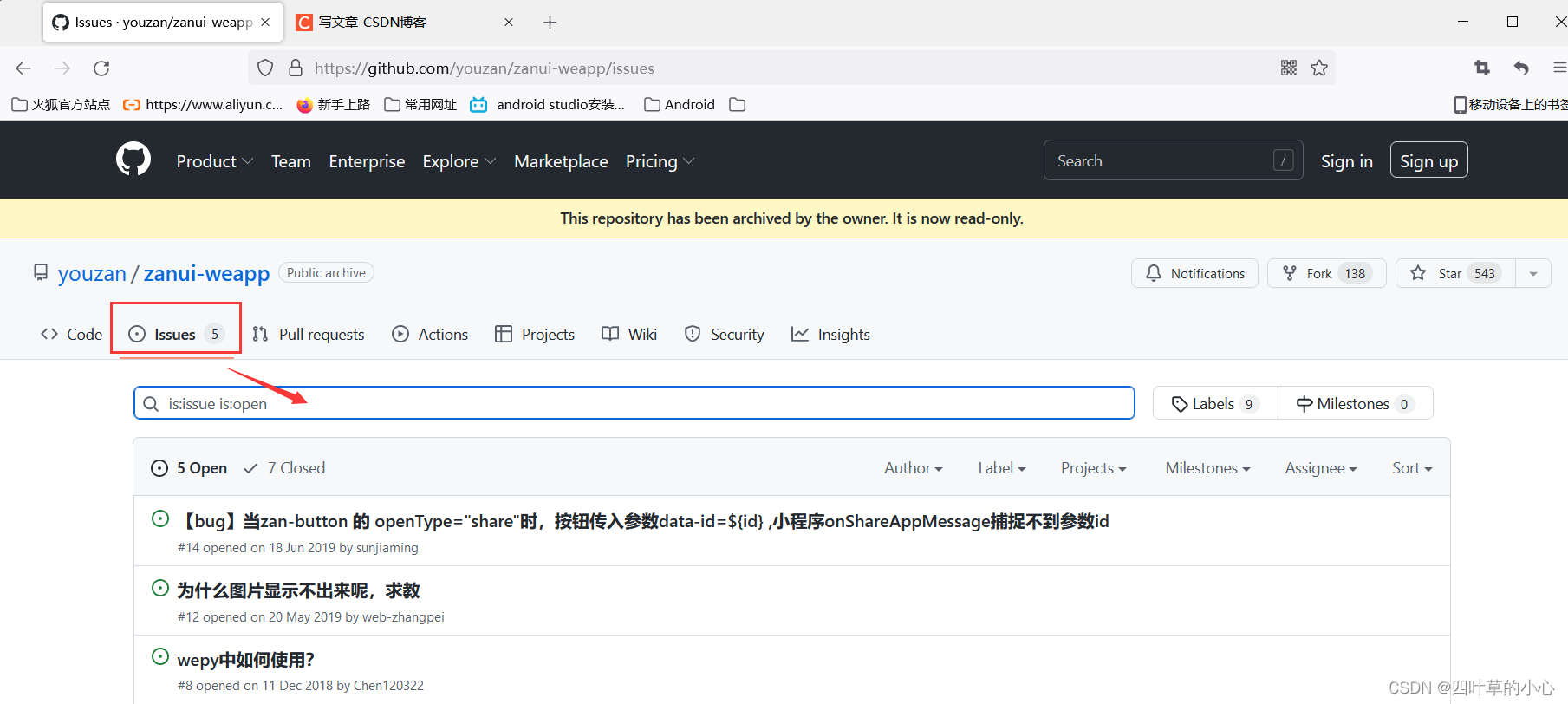Expand the Milestones filter dropdown
Screen dimensions: 1568x704
(x=1207, y=468)
